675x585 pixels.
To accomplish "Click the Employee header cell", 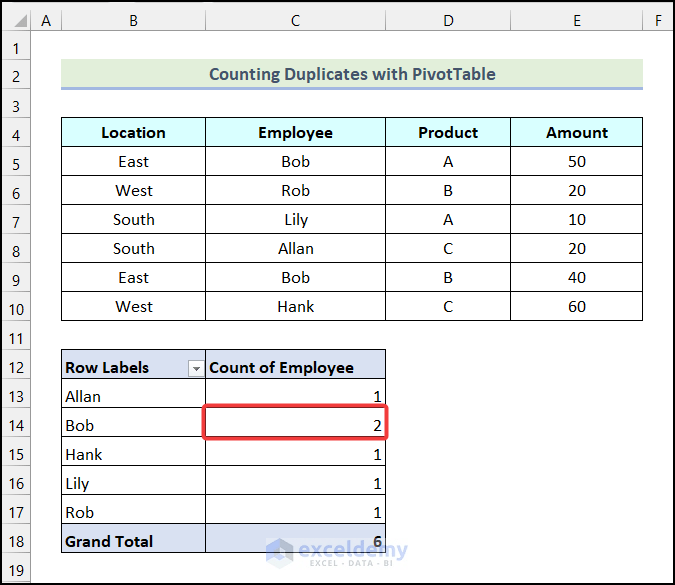I will point(295,132).
